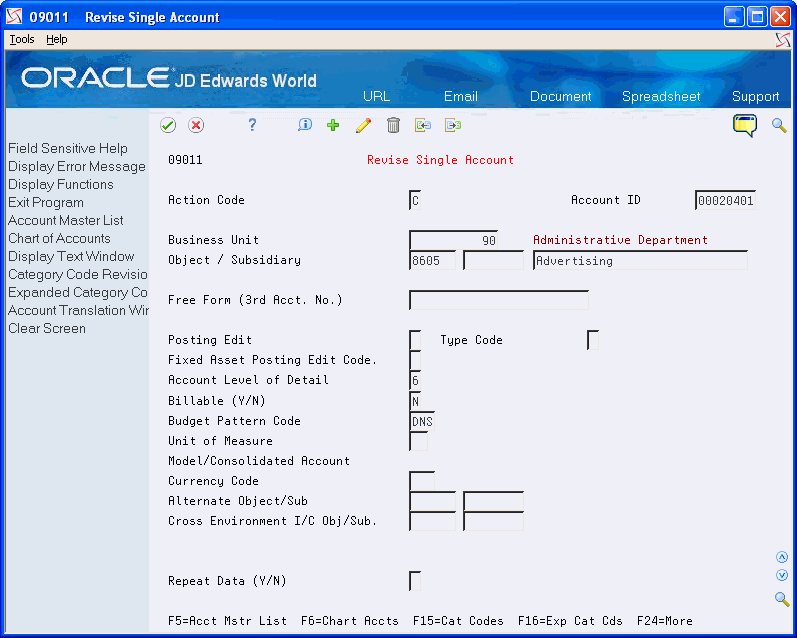Open Account Translation Window link
Viewport: 797px width, 638px height.
click(78, 310)
